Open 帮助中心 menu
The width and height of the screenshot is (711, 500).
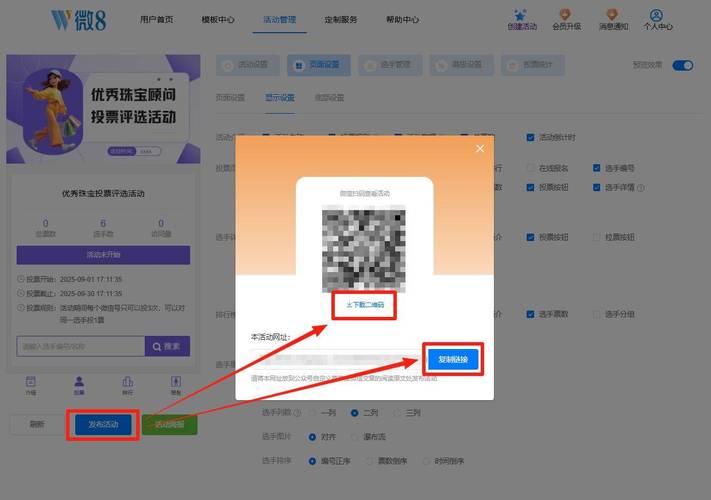point(403,19)
